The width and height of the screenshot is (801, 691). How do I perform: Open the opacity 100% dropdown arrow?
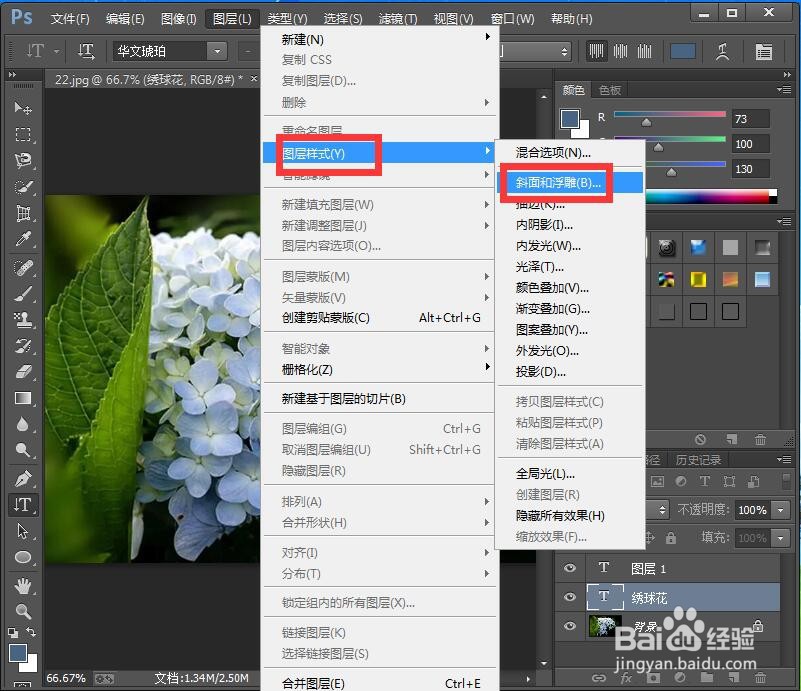tap(781, 510)
